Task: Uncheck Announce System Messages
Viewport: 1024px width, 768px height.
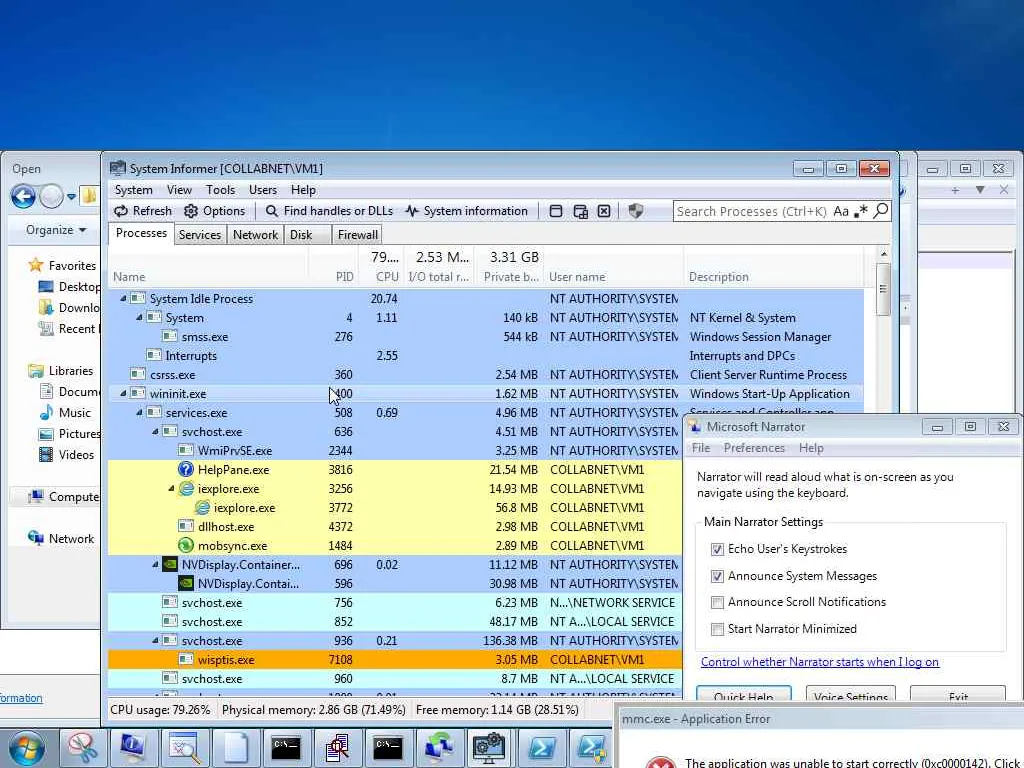Action: [717, 576]
